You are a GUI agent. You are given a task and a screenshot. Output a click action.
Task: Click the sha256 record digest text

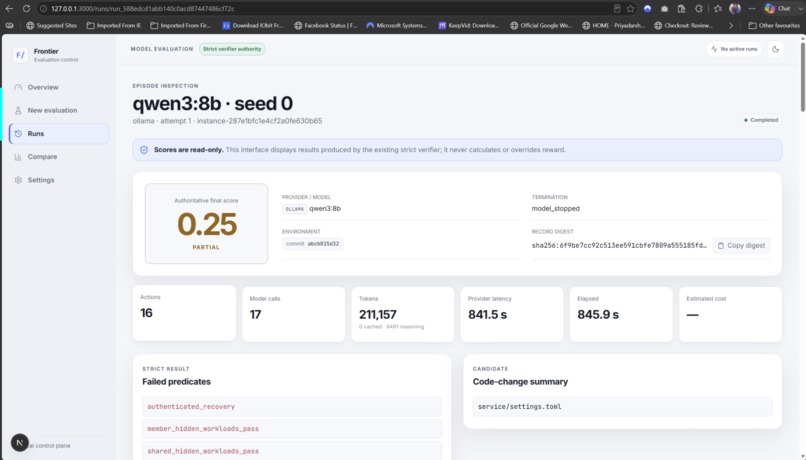click(x=619, y=246)
